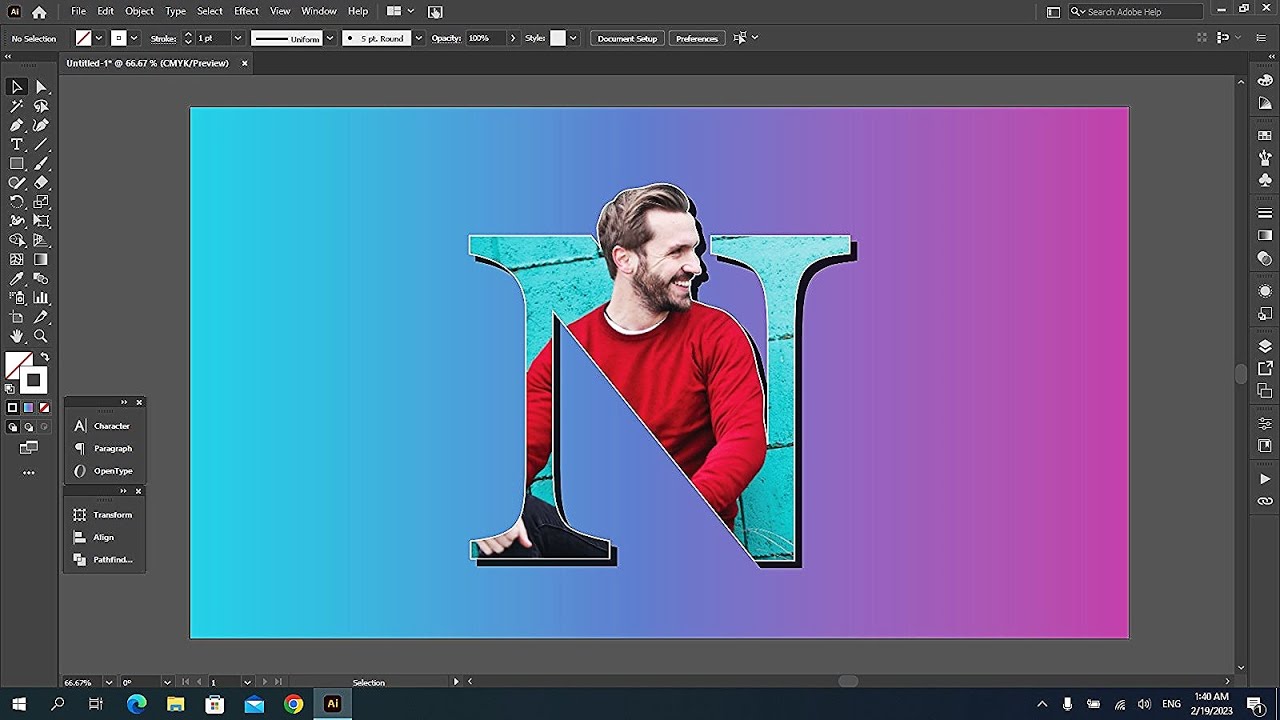Select the Shape Builder tool

17,240
